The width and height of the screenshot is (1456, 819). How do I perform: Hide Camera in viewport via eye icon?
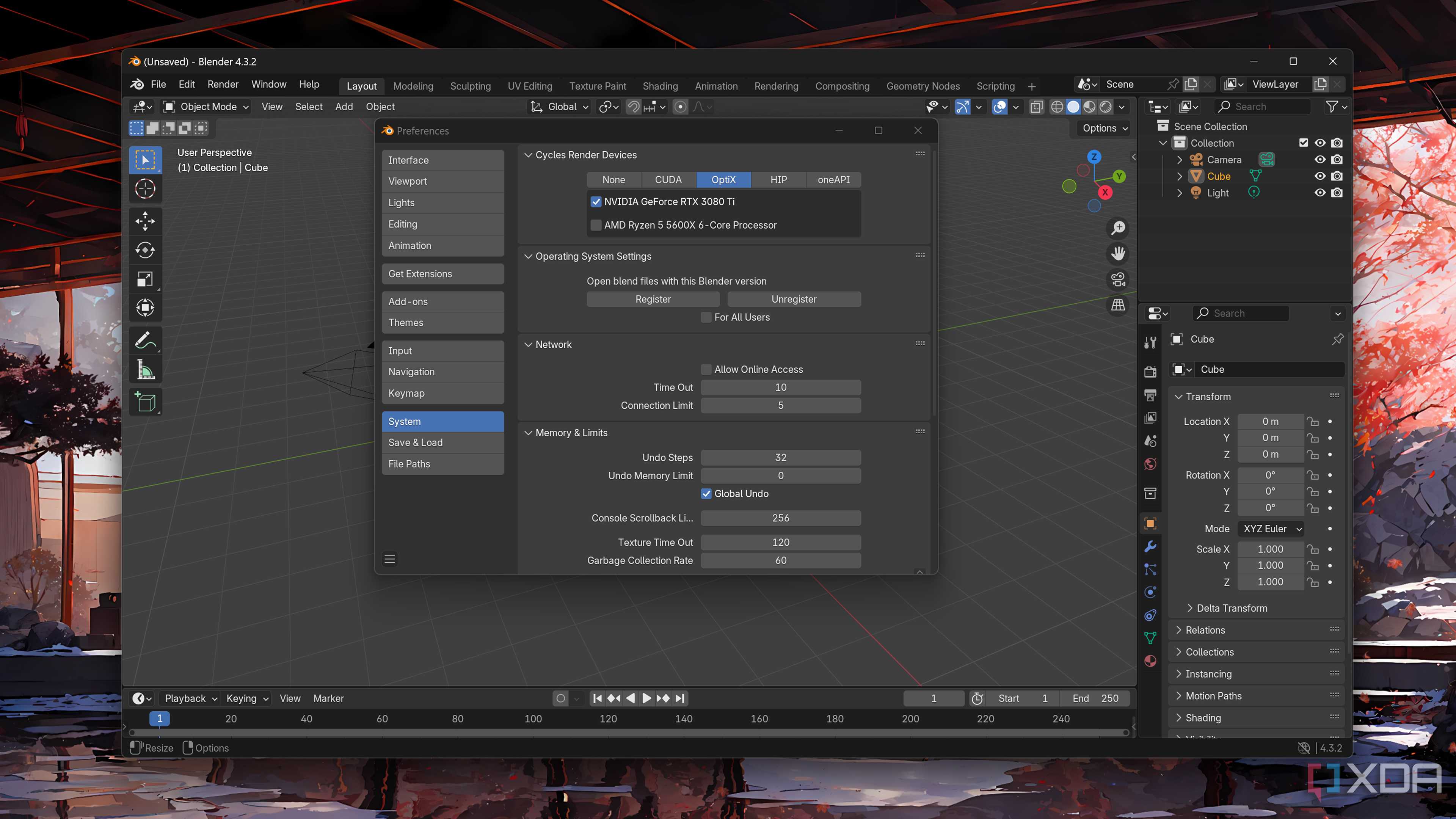click(1320, 159)
